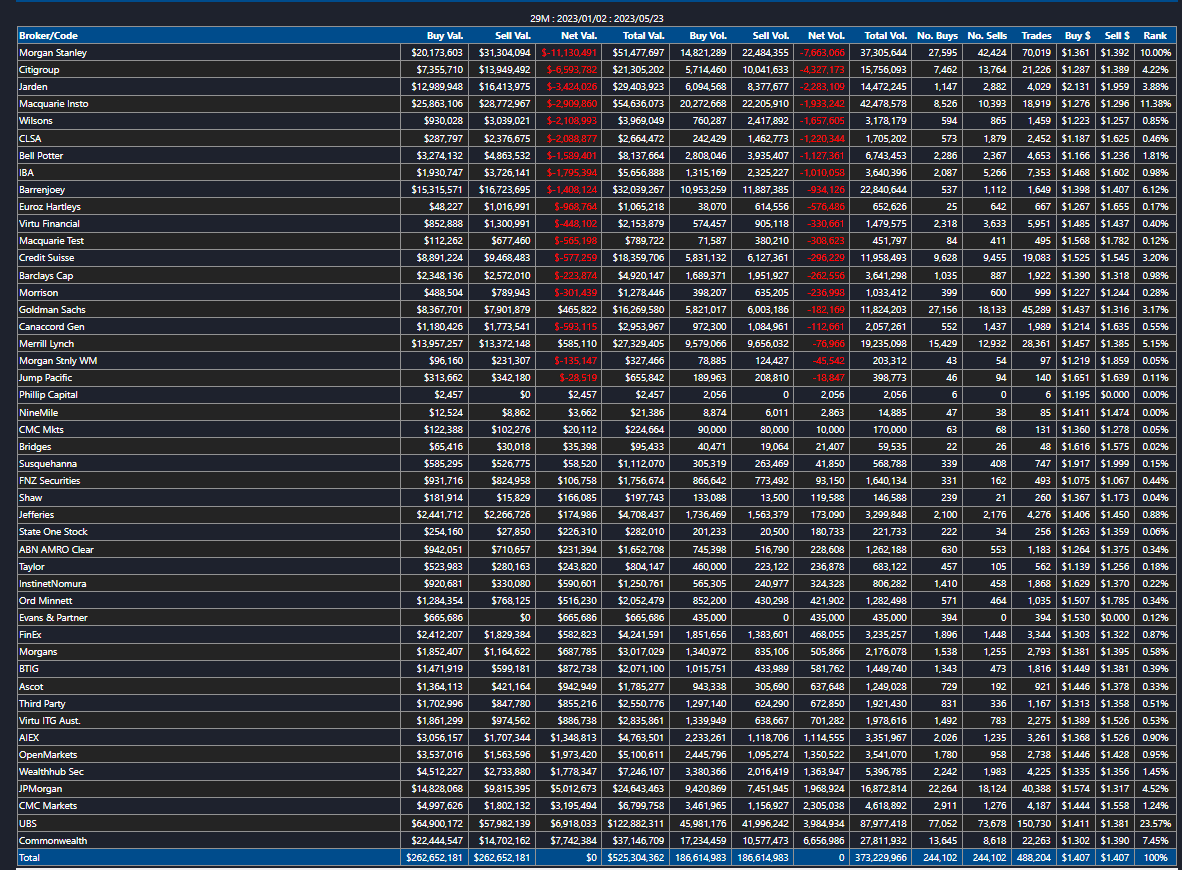Click the Wilsons broker name
This screenshot has width=1182, height=870.
(35, 121)
